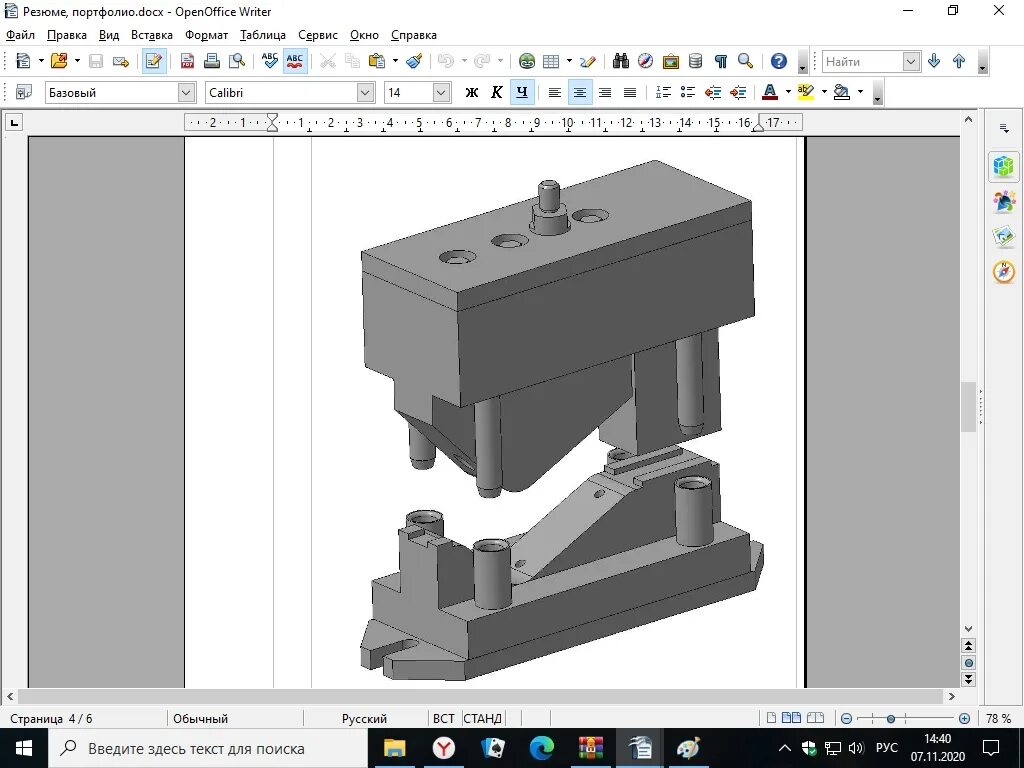Open the Правка menu
Image resolution: width=1024 pixels, height=768 pixels.
[67, 35]
